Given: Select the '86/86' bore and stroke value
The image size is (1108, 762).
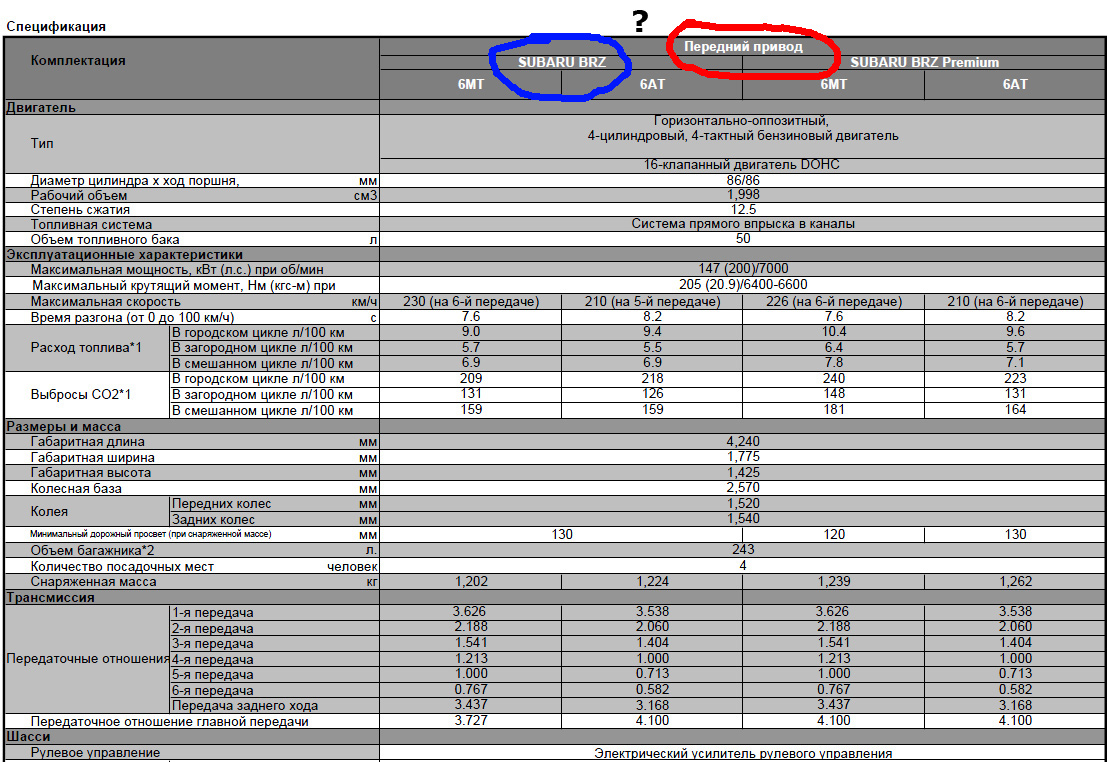Looking at the screenshot, I should pos(743,180).
